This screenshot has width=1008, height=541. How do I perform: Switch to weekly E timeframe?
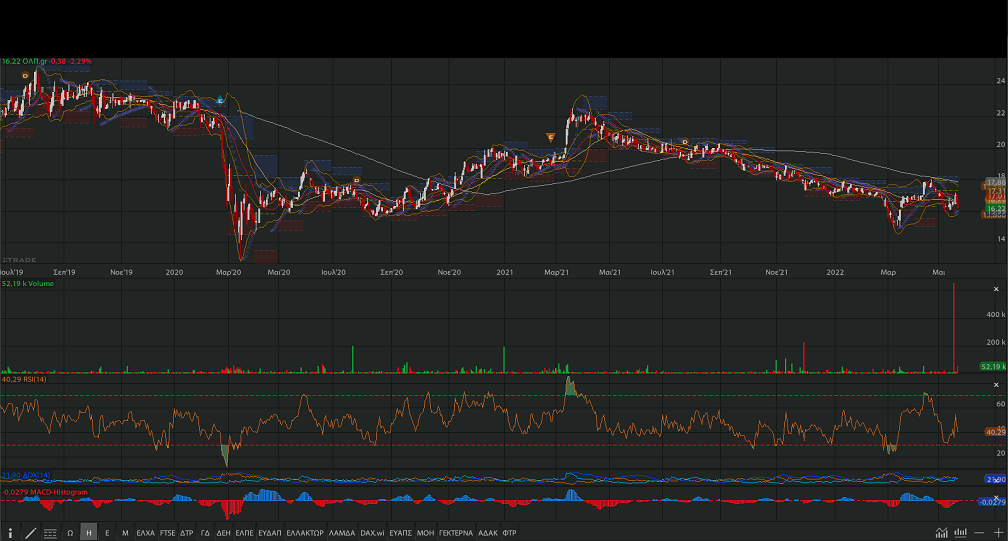coord(107,533)
